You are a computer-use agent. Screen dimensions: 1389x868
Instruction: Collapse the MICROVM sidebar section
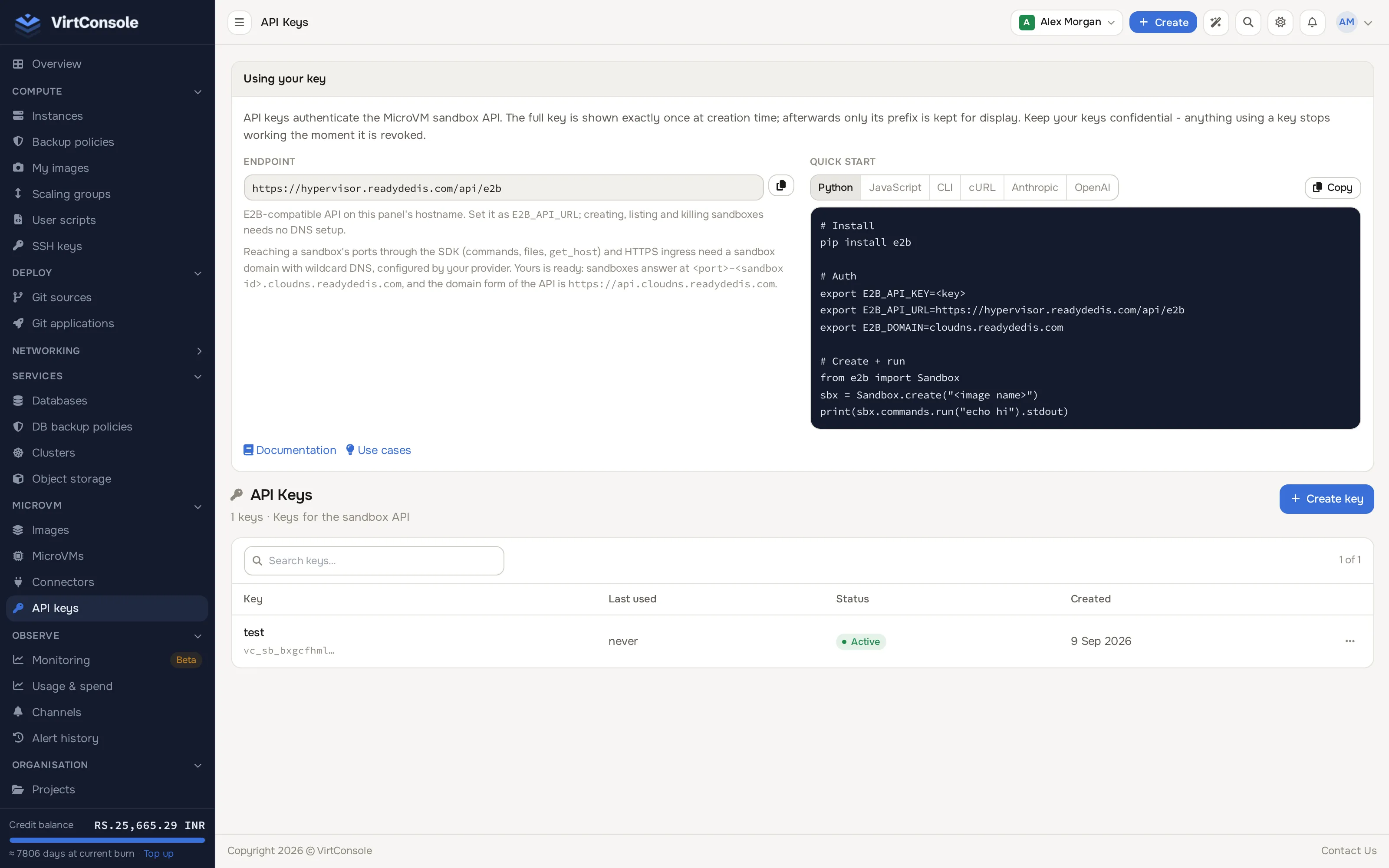click(x=107, y=506)
